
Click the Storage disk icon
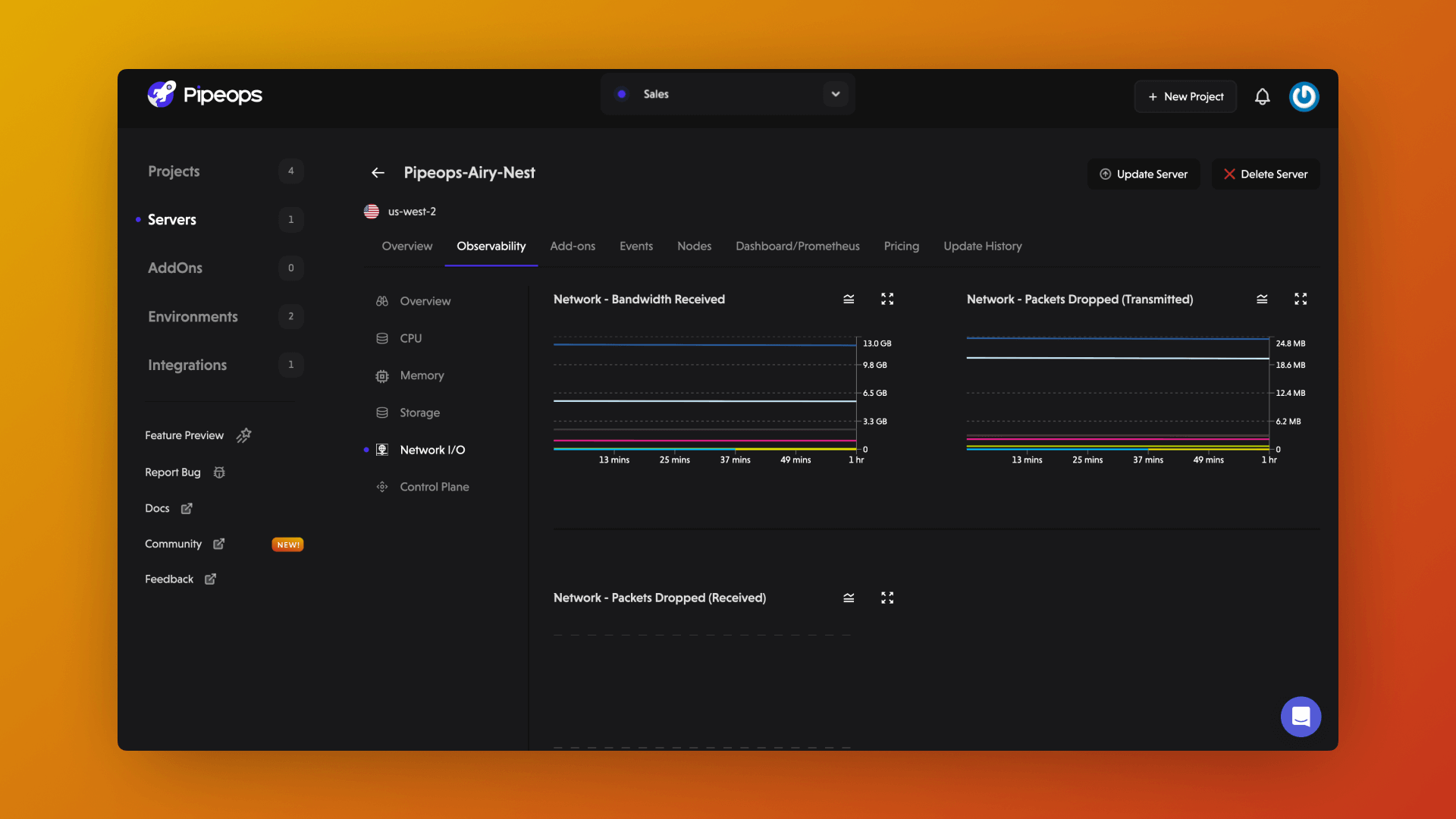(382, 413)
